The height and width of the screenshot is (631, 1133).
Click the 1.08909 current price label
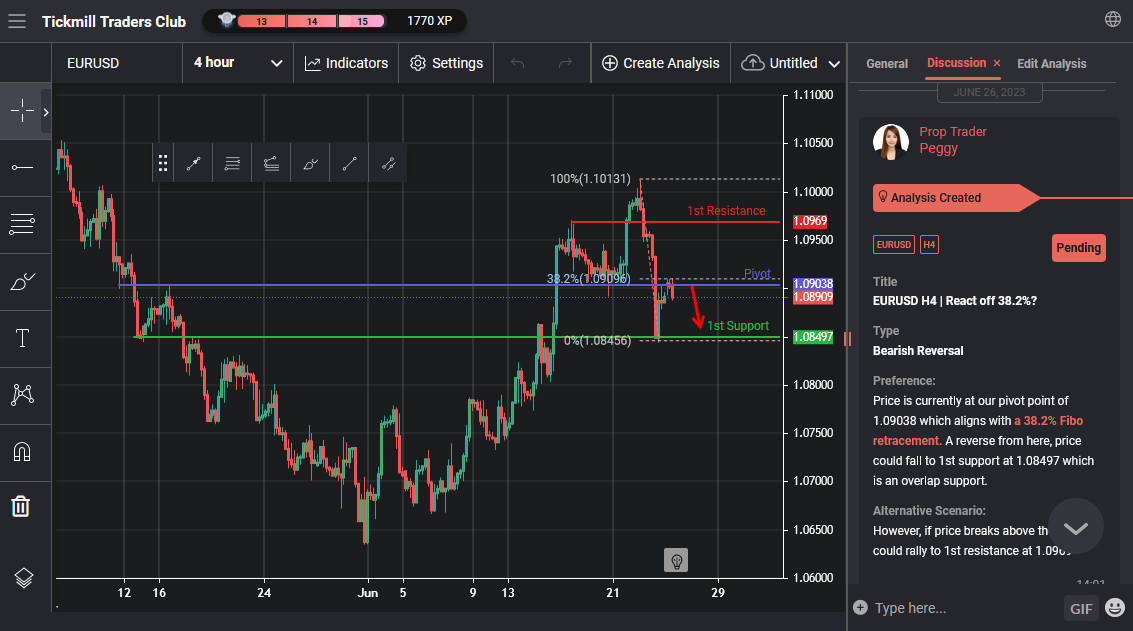pyautogui.click(x=813, y=297)
